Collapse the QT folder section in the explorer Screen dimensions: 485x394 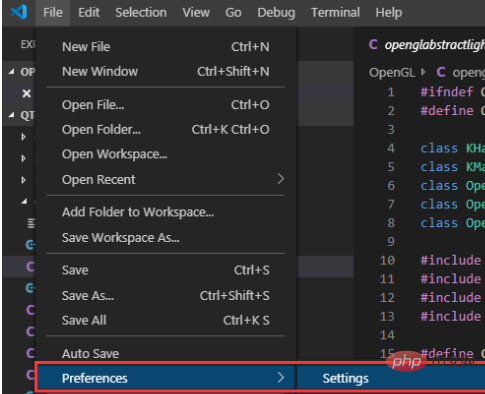pos(12,115)
